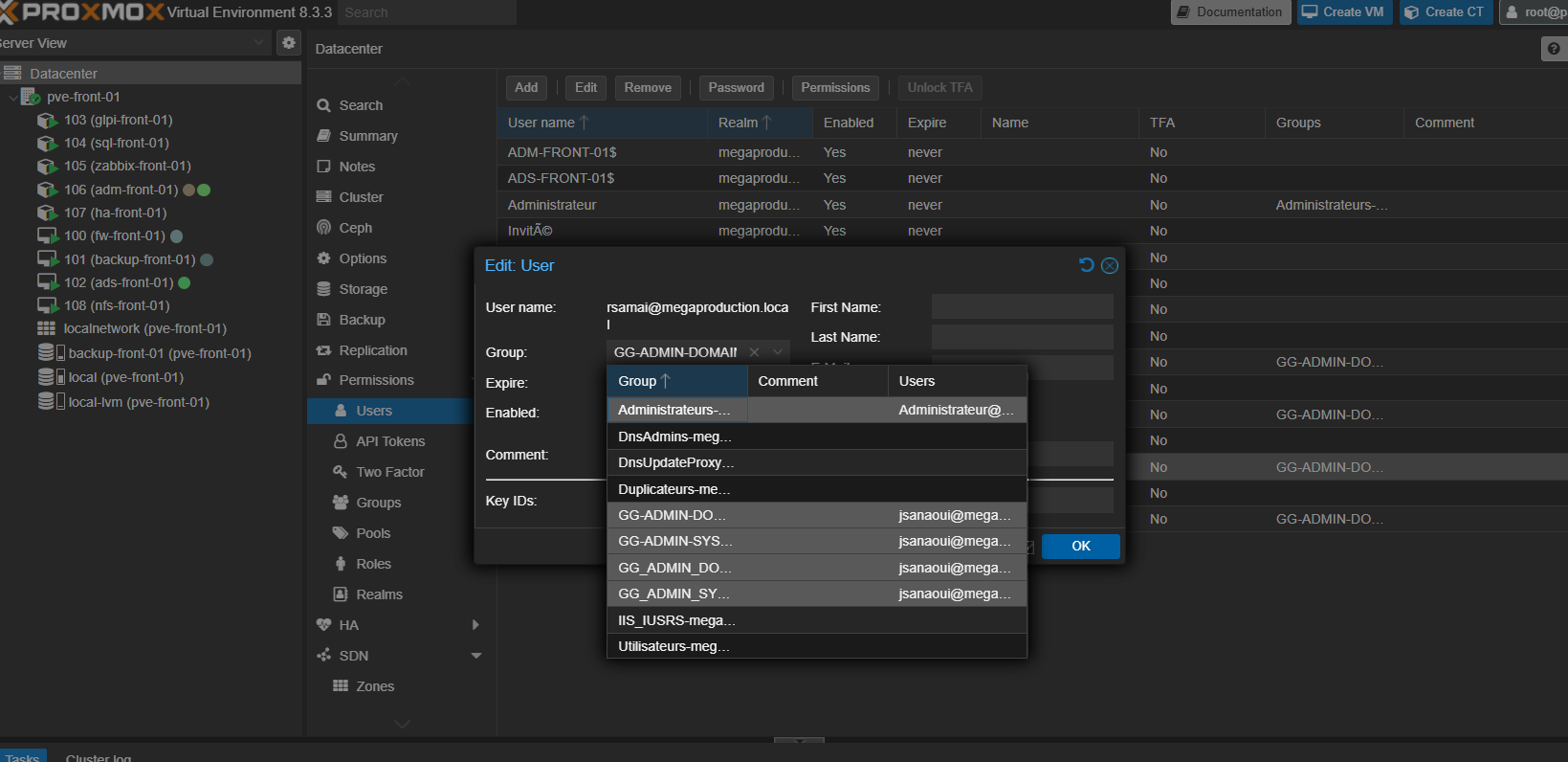Click the help question mark icon
1568x762 pixels.
pyautogui.click(x=1554, y=49)
